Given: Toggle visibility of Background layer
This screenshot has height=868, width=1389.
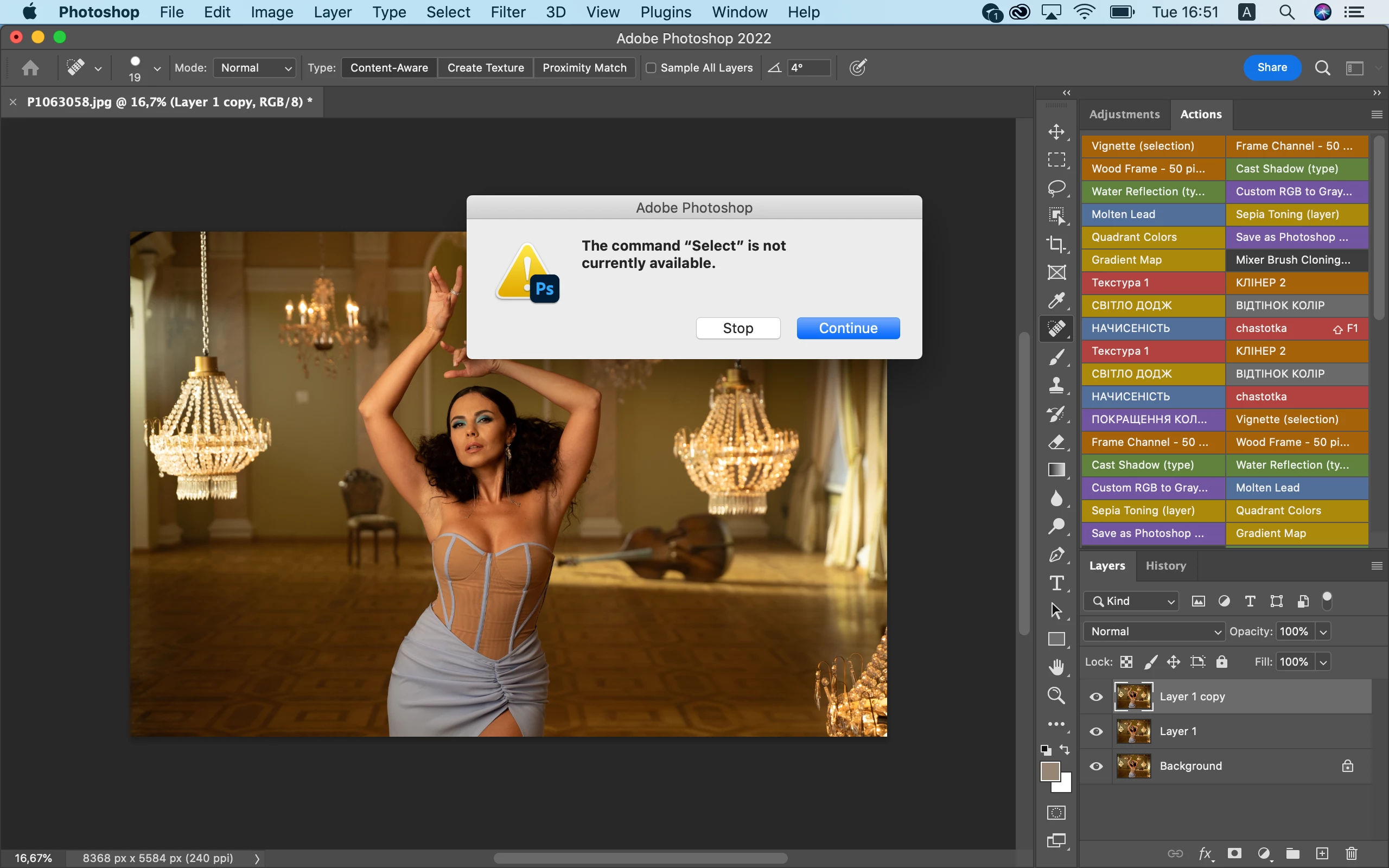Looking at the screenshot, I should click(x=1096, y=767).
